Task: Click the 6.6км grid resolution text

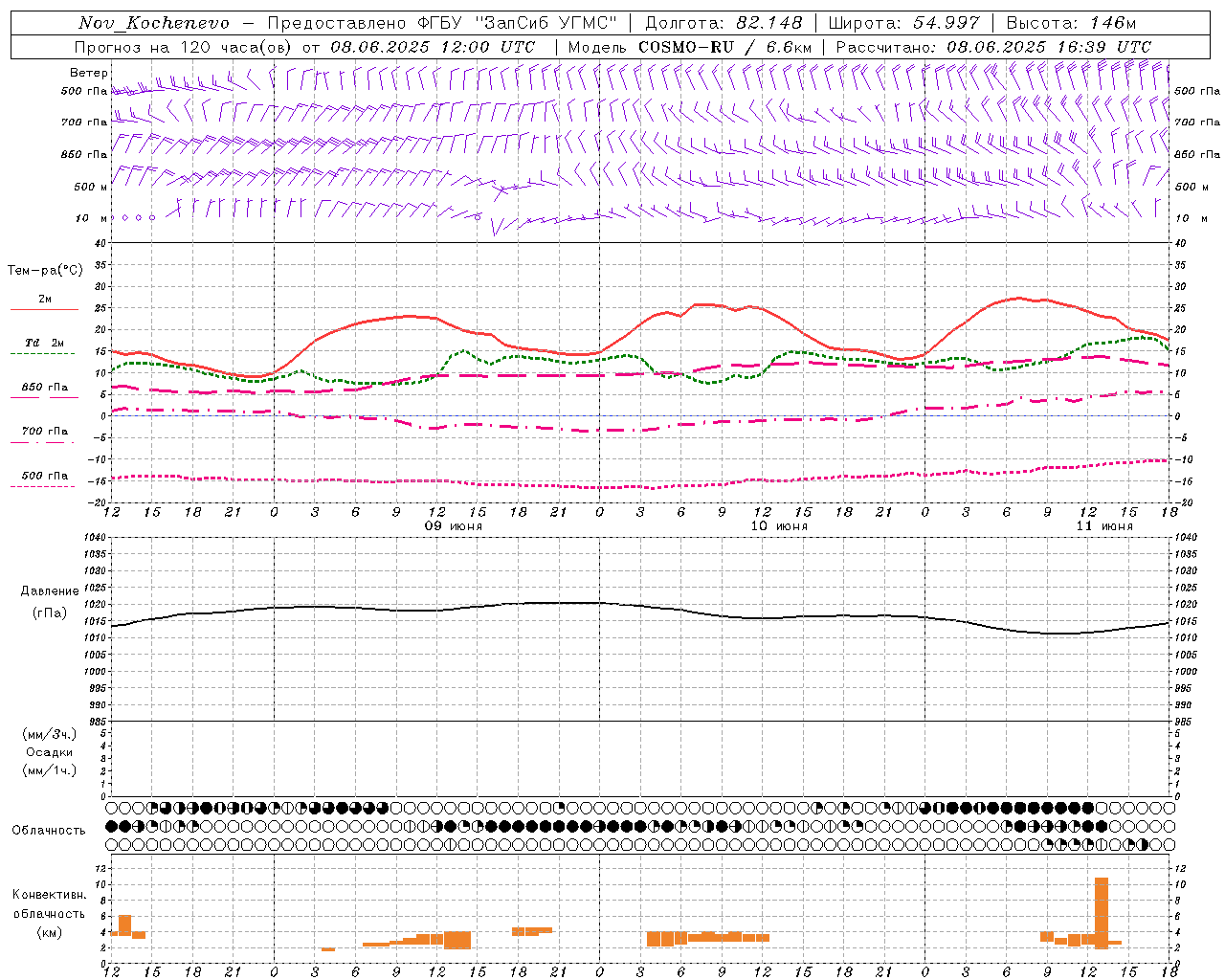Action: pyautogui.click(x=789, y=47)
